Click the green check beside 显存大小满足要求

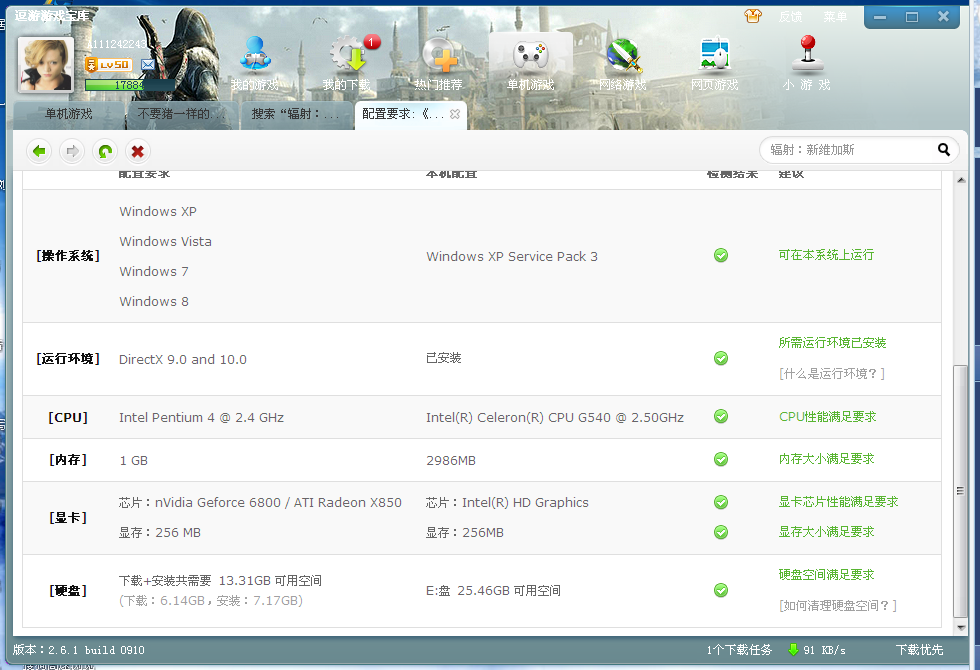pyautogui.click(x=721, y=532)
